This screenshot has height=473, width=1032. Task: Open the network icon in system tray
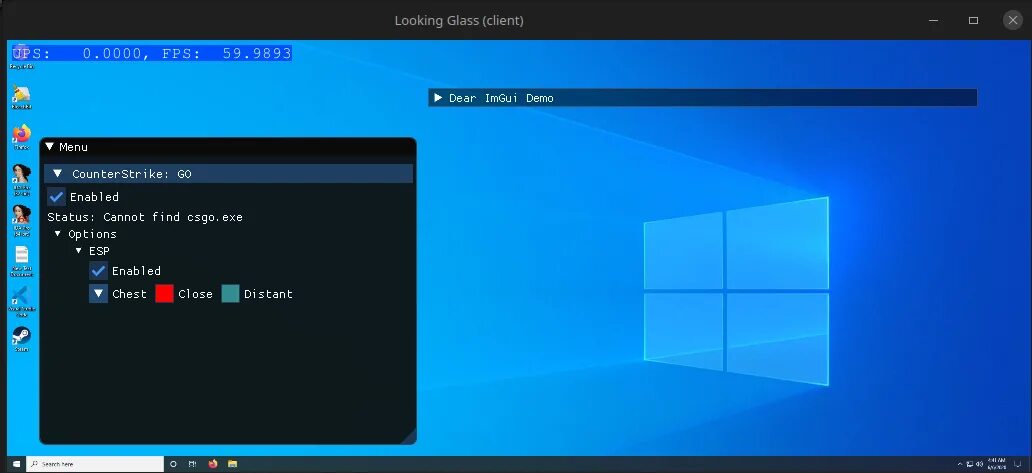click(969, 464)
